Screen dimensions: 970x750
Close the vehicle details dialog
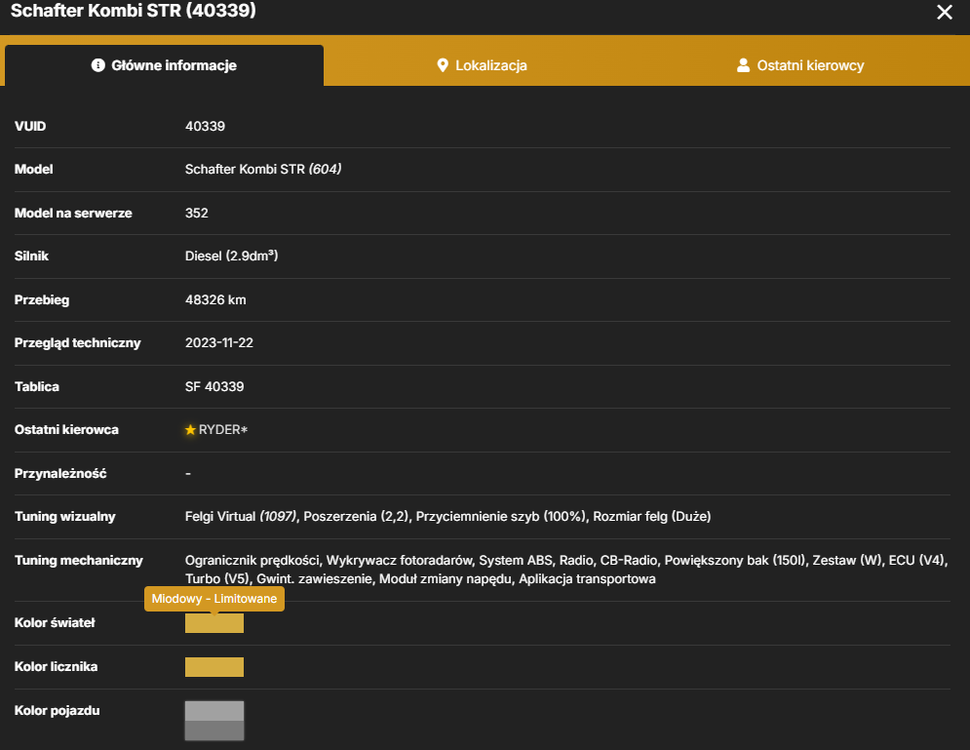(944, 12)
